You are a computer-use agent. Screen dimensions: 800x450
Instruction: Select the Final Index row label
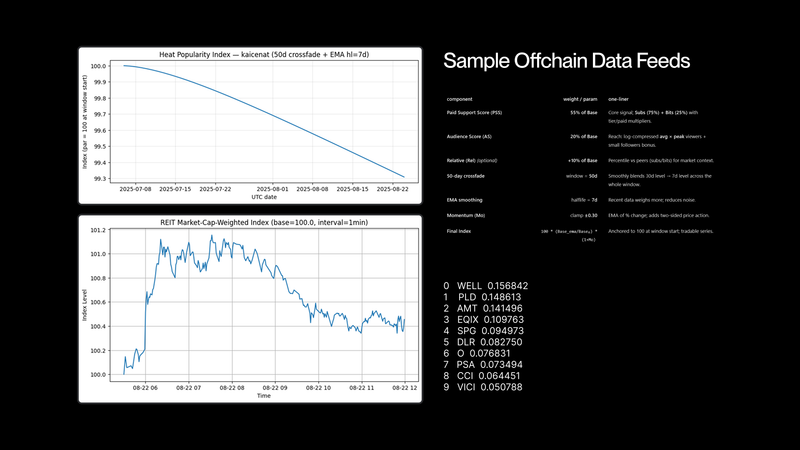pos(460,231)
